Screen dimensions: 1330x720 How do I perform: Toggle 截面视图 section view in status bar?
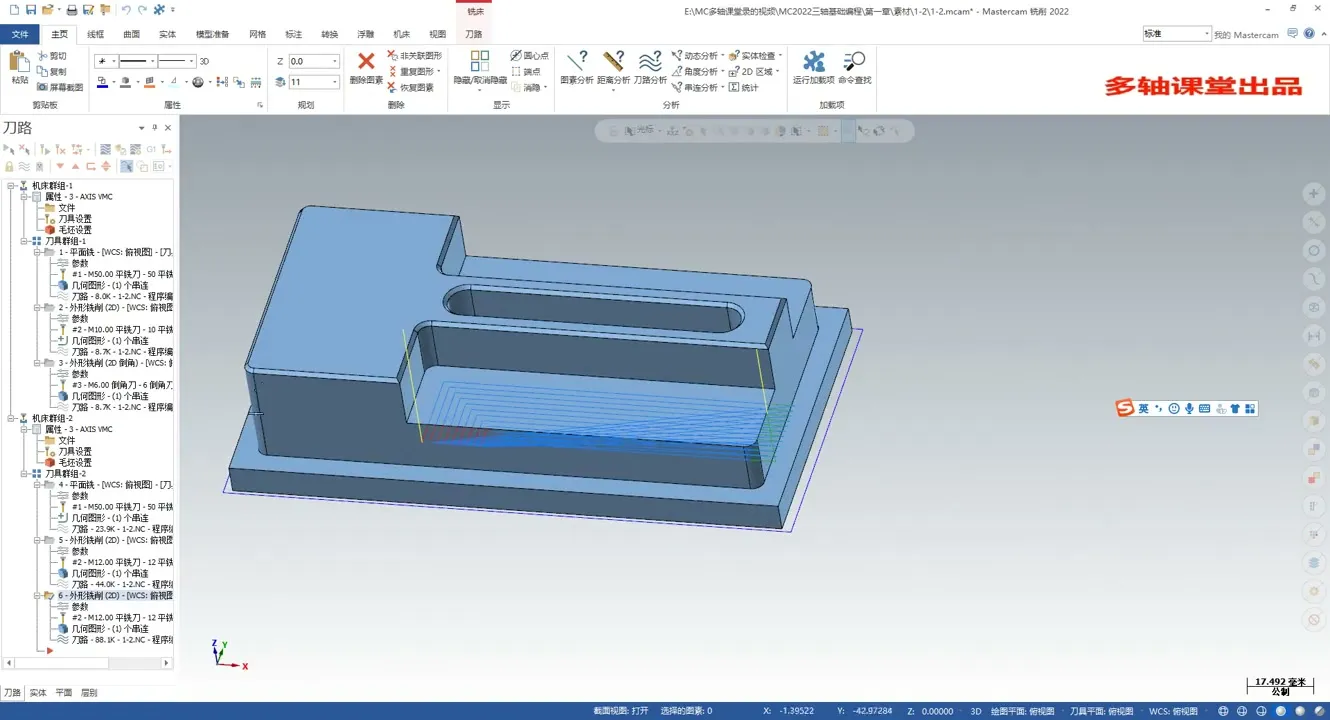pos(621,711)
